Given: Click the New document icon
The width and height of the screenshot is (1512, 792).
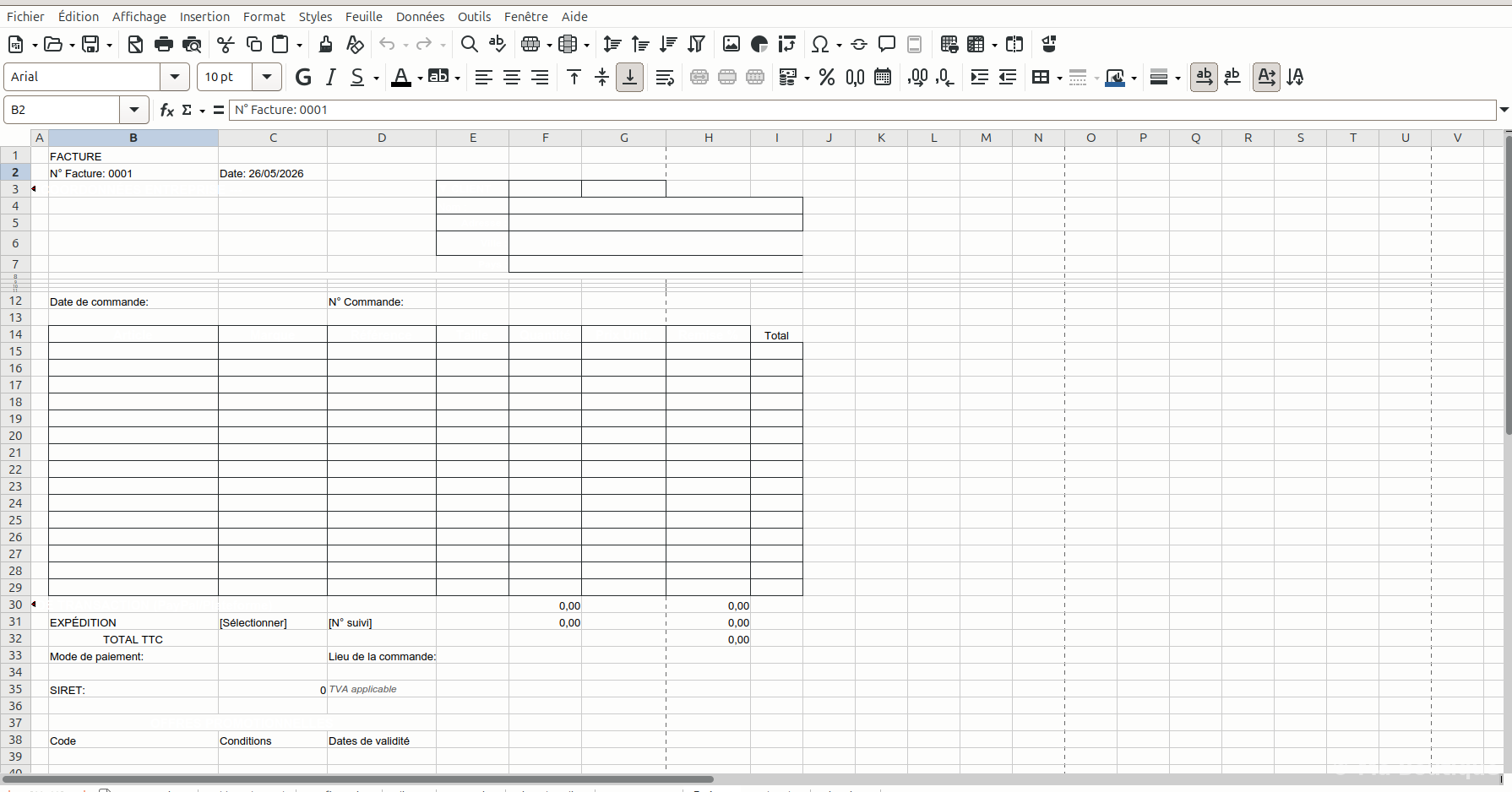Looking at the screenshot, I should click(16, 45).
